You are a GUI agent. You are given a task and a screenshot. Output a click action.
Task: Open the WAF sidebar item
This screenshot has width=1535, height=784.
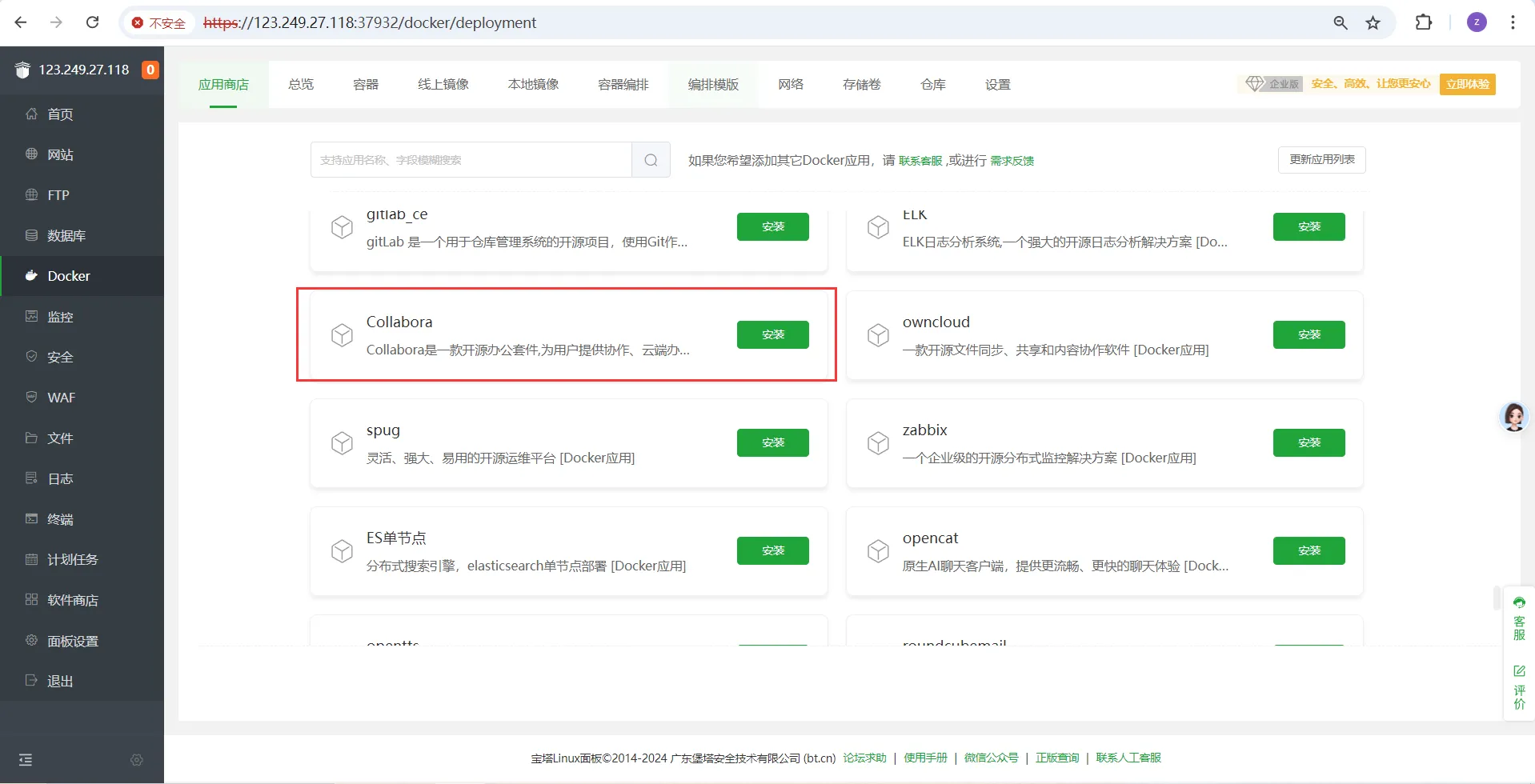coord(82,398)
